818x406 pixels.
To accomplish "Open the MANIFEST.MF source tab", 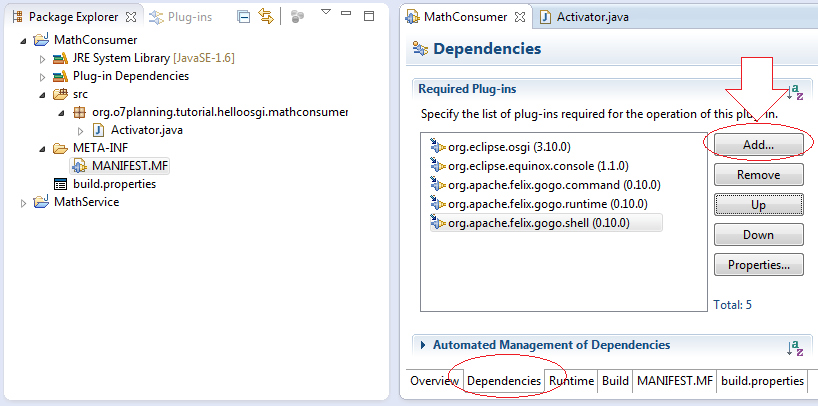I will click(675, 381).
